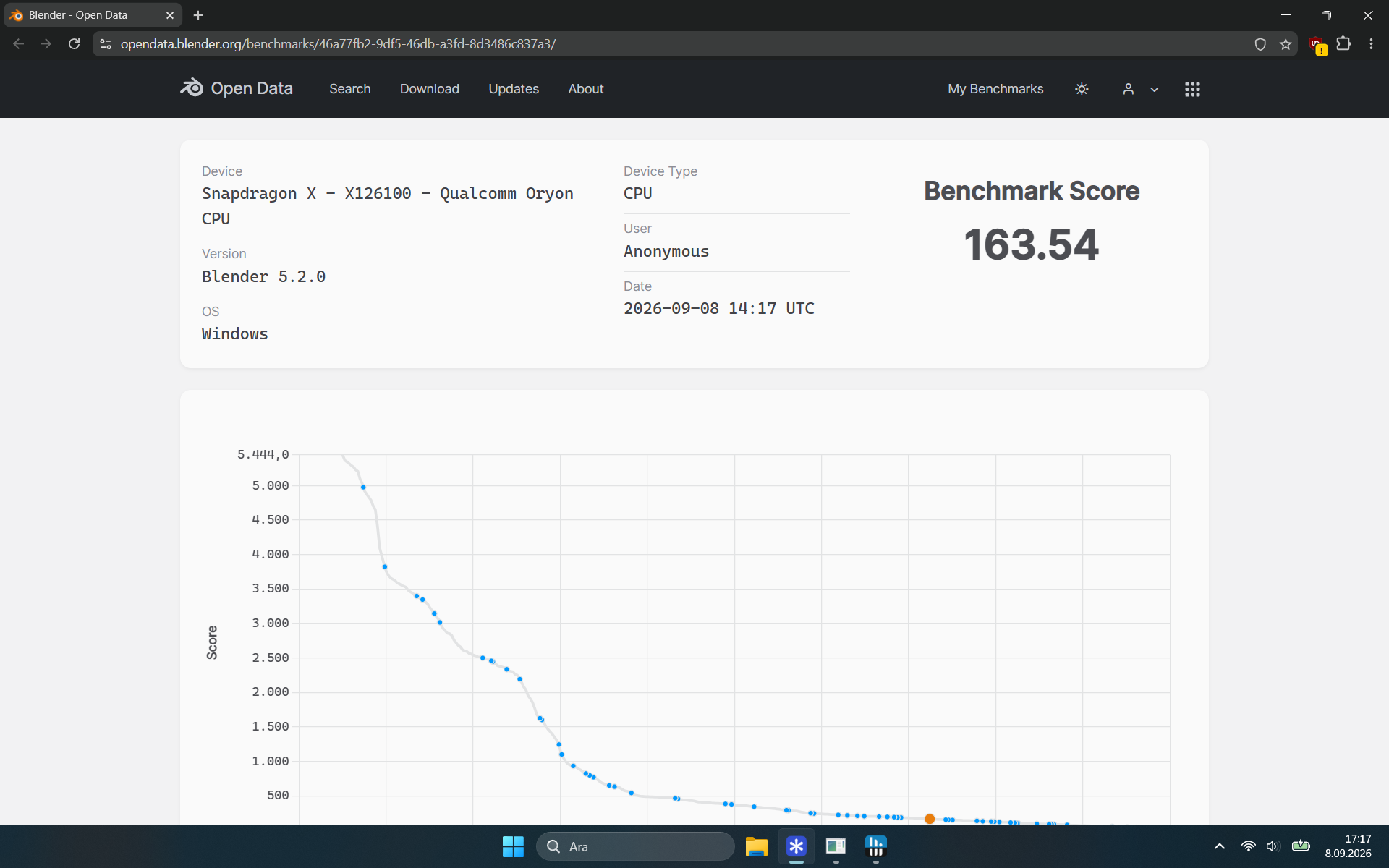This screenshot has width=1389, height=868.
Task: Select the date 2026-09-08 14:17 UTC
Action: 719,309
